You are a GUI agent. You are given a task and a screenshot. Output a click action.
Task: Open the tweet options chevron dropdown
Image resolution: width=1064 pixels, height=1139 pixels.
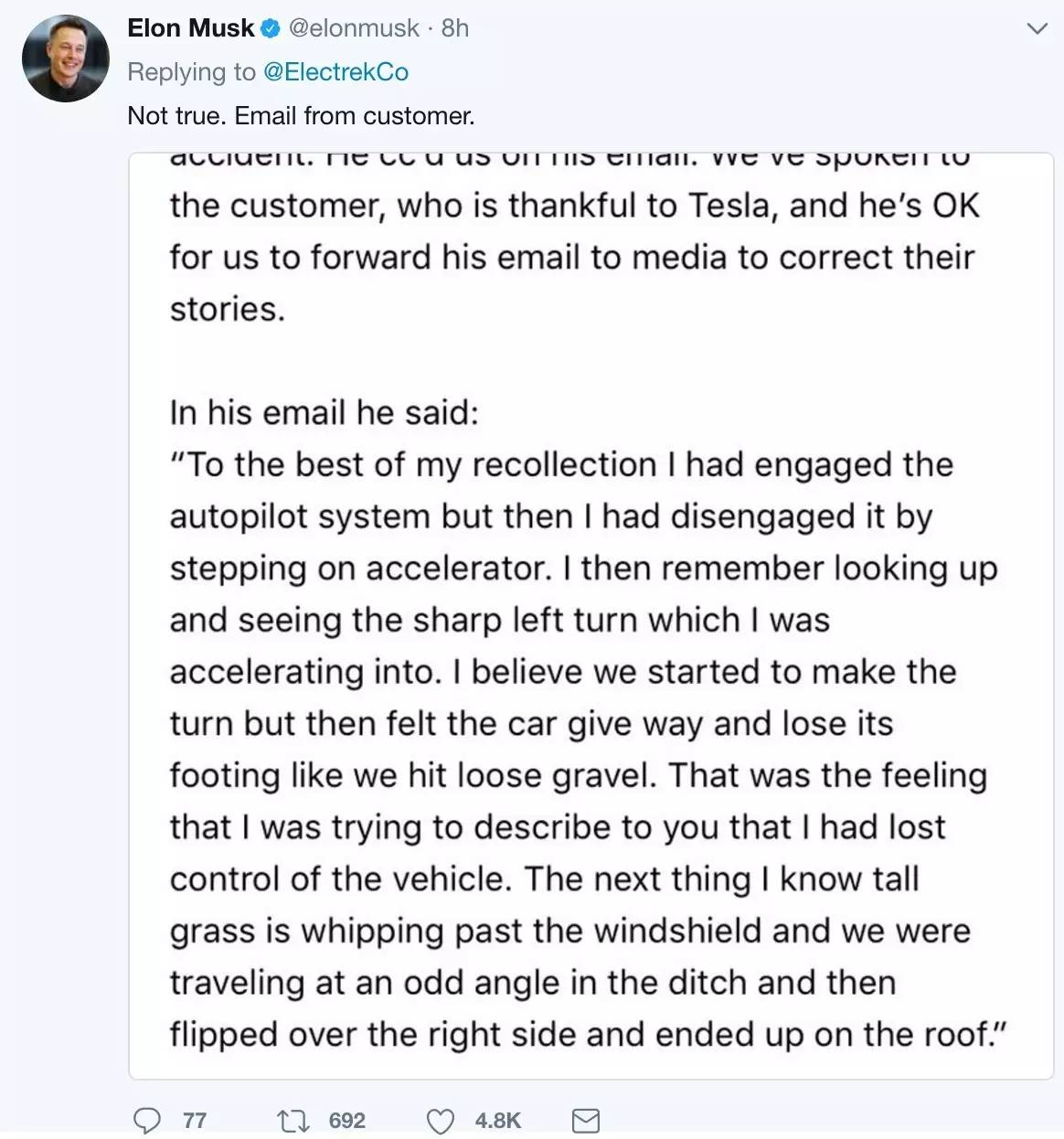coord(1037,29)
